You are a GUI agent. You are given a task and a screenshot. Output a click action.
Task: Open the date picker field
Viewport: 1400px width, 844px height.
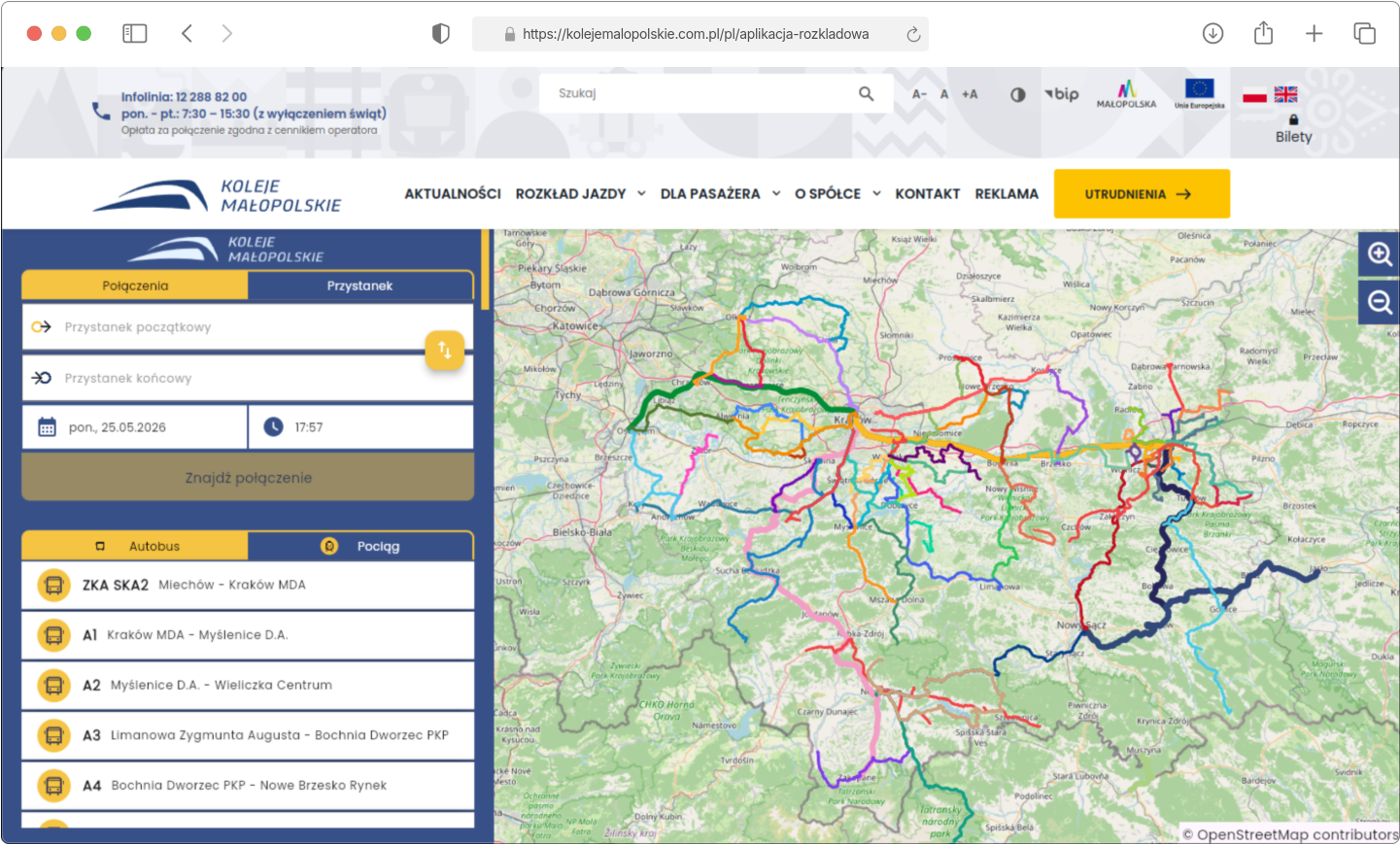(x=134, y=427)
